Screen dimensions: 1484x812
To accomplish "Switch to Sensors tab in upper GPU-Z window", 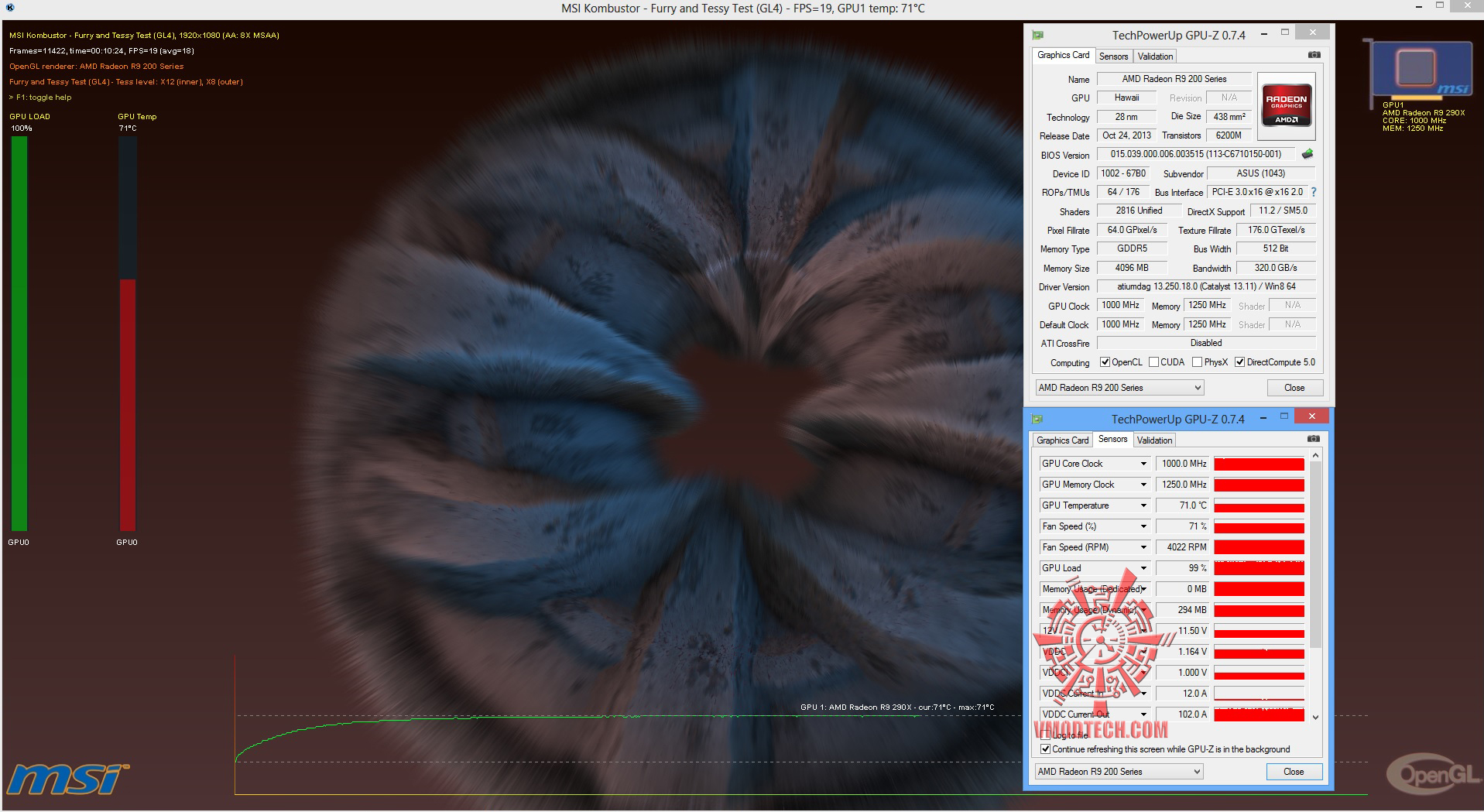I will click(1113, 57).
